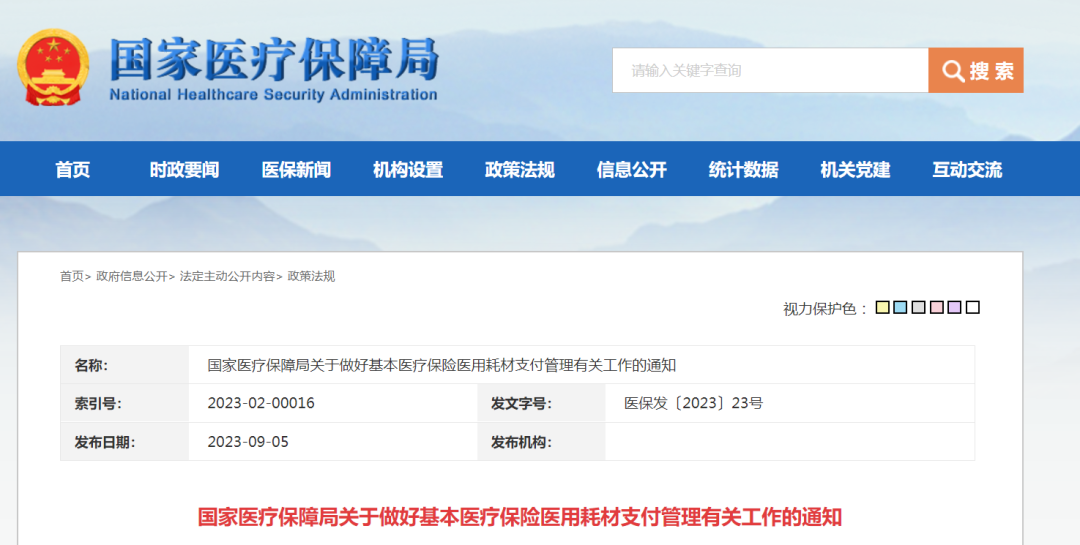
Task: Open 机关党建 navigation item
Action: 855,169
